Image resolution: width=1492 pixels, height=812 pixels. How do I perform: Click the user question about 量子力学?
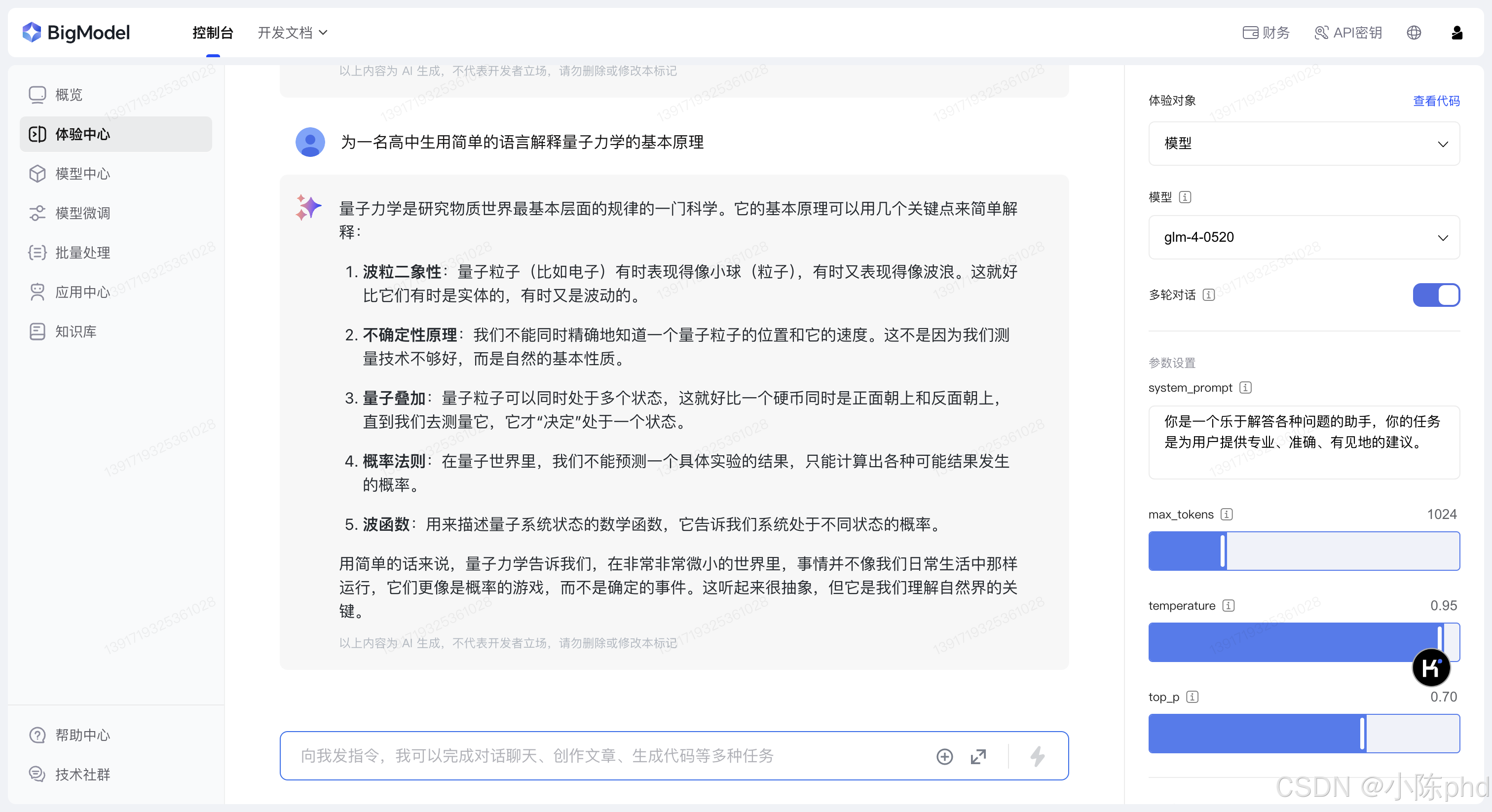point(522,142)
